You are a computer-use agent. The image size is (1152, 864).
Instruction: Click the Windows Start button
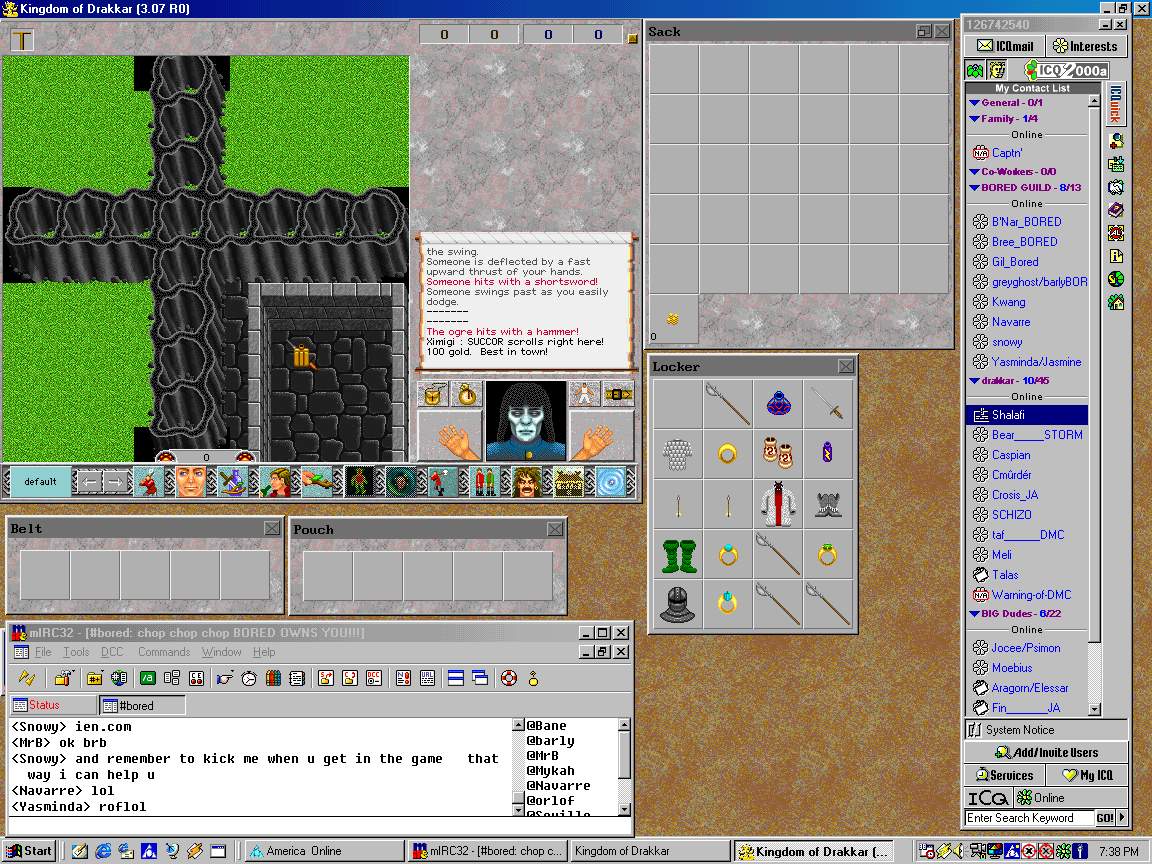[x=29, y=851]
